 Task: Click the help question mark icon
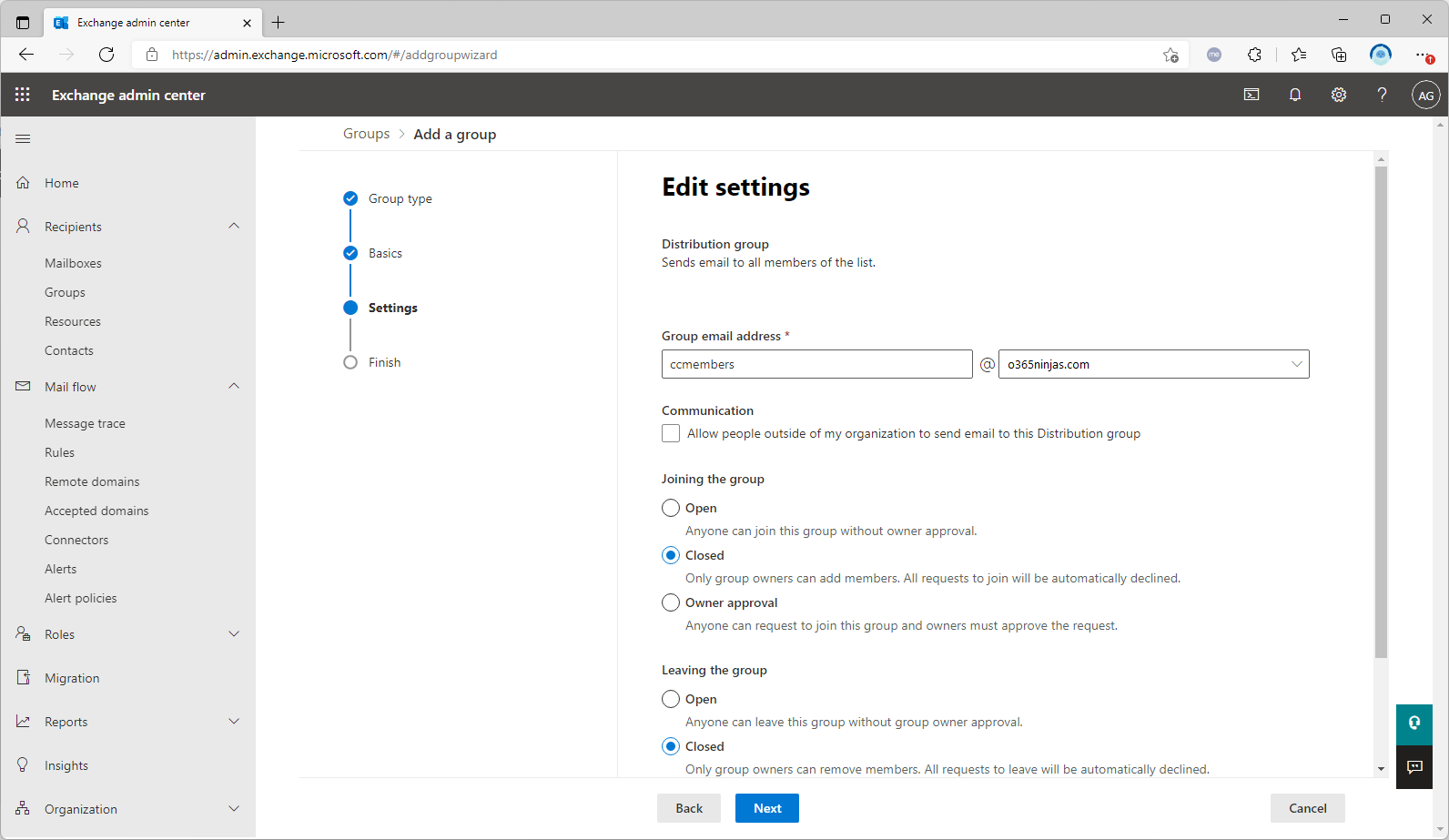1382,95
